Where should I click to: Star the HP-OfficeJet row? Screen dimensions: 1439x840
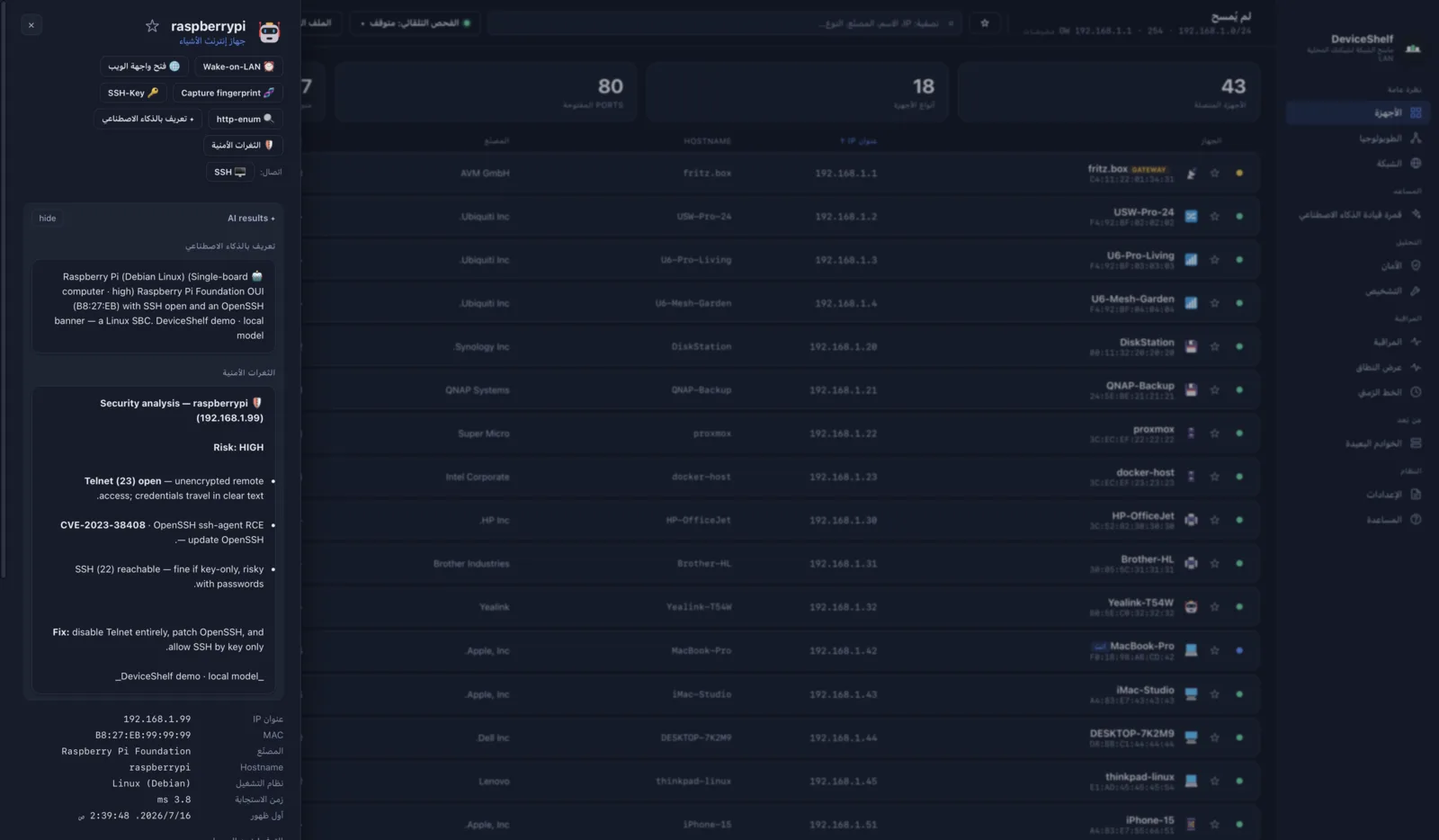click(1215, 521)
